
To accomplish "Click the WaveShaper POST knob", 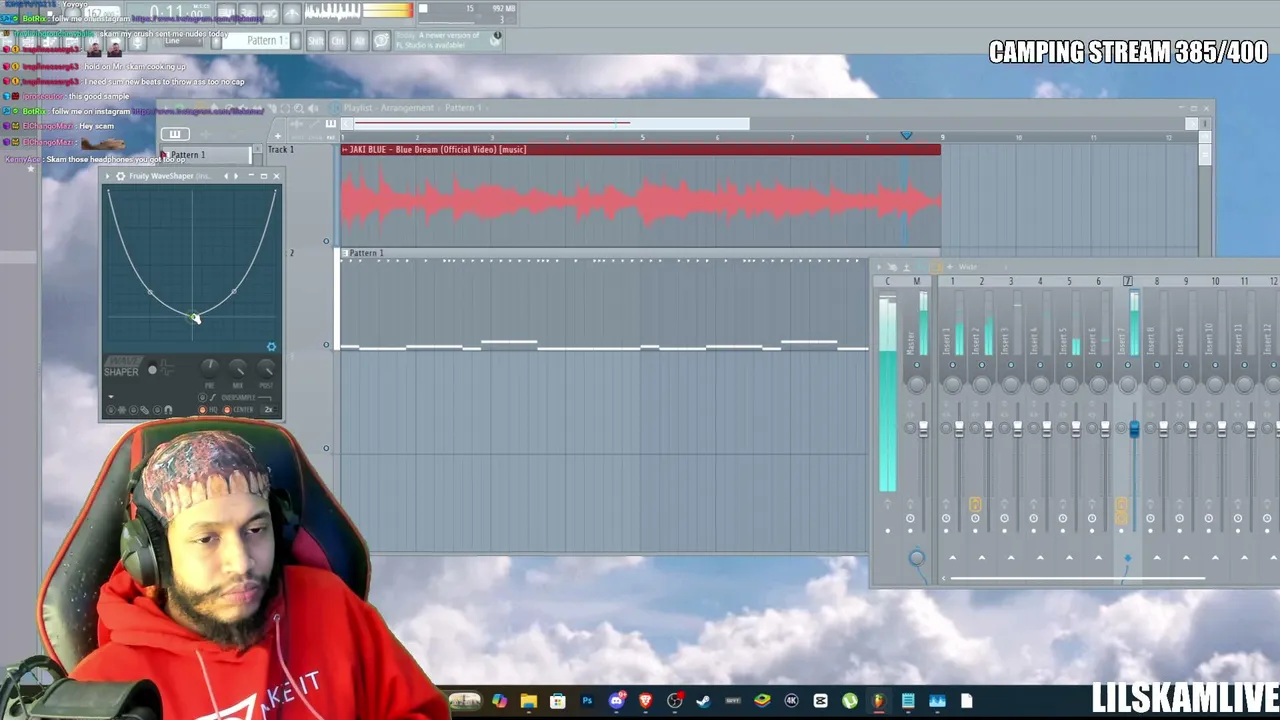I will 266,370.
